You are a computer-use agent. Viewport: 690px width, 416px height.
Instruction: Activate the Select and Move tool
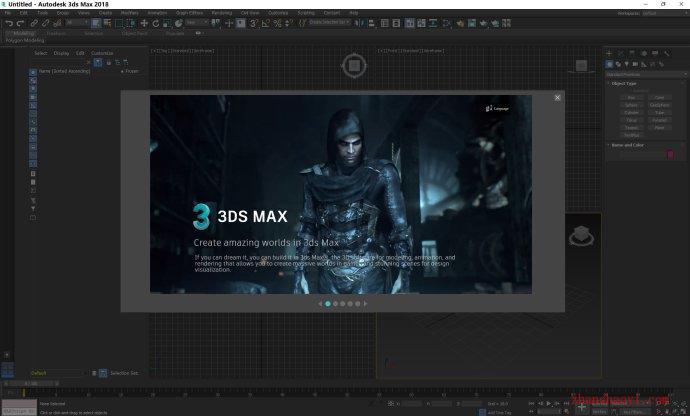point(144,23)
